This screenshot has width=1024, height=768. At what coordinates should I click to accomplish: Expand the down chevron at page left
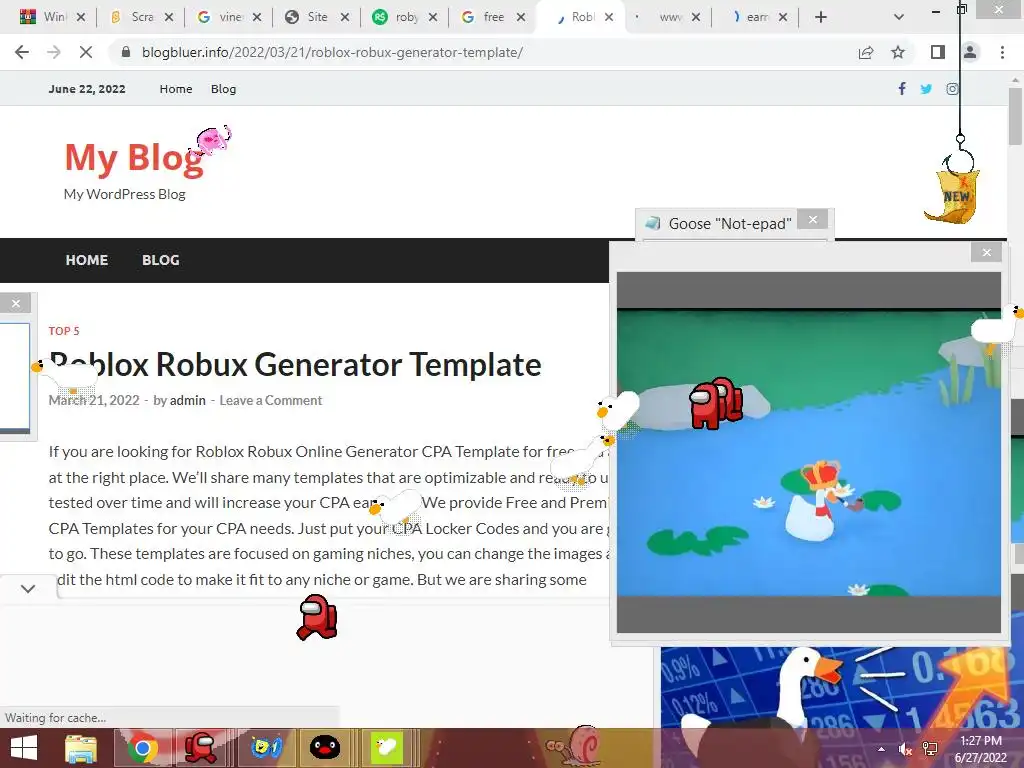27,588
